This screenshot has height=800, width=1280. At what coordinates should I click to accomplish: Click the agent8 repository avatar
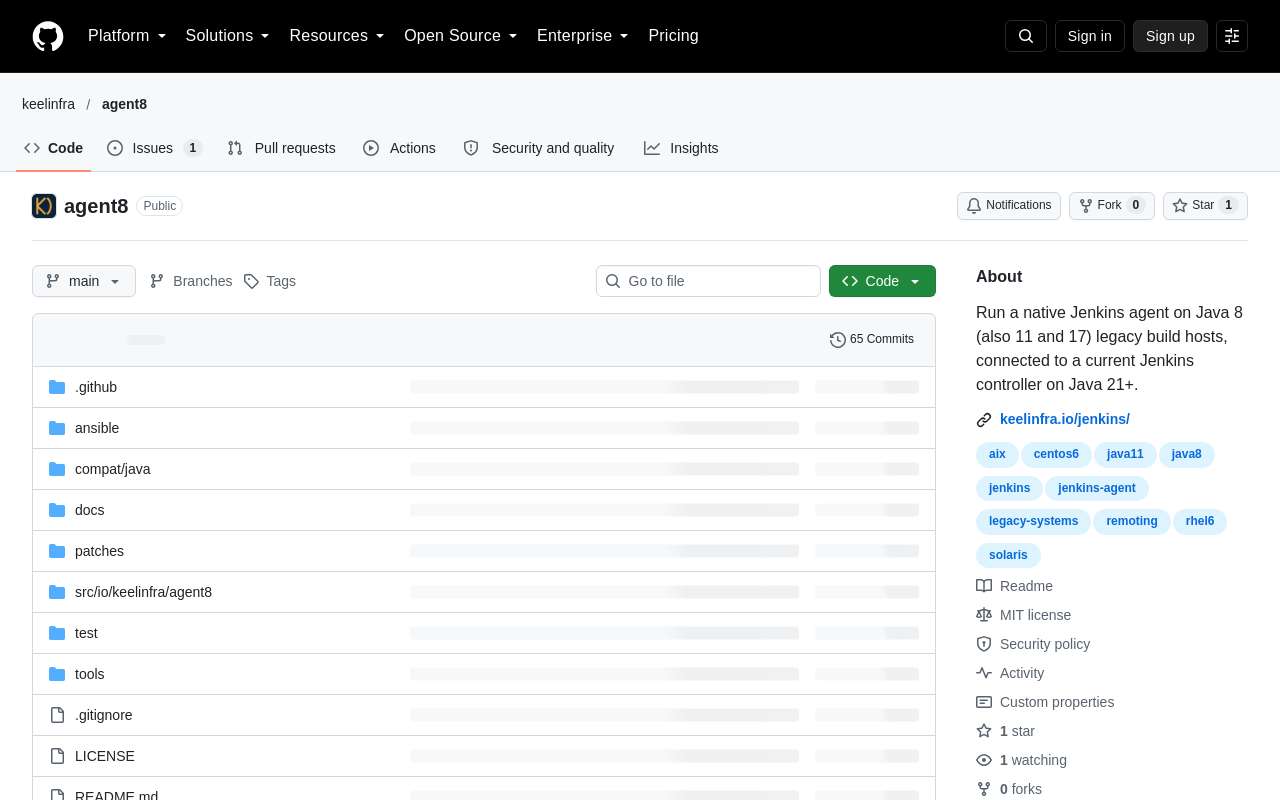pyautogui.click(x=44, y=206)
